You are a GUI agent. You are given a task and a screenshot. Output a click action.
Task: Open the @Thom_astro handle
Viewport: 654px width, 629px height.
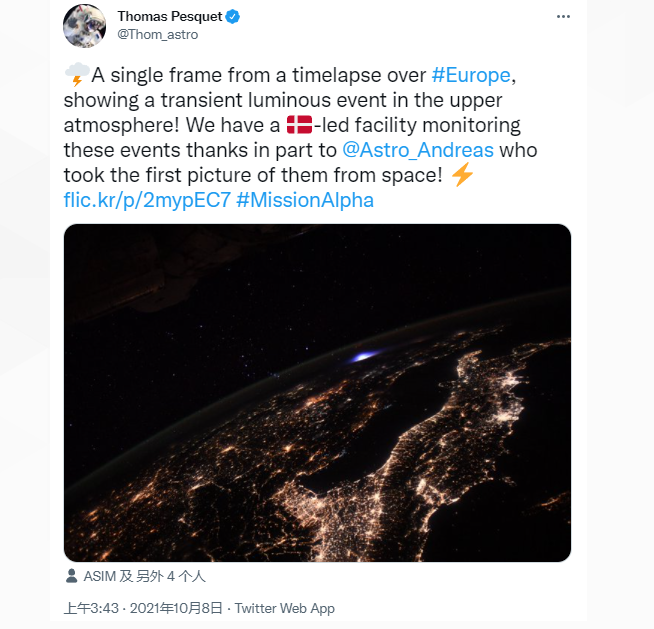click(x=158, y=34)
